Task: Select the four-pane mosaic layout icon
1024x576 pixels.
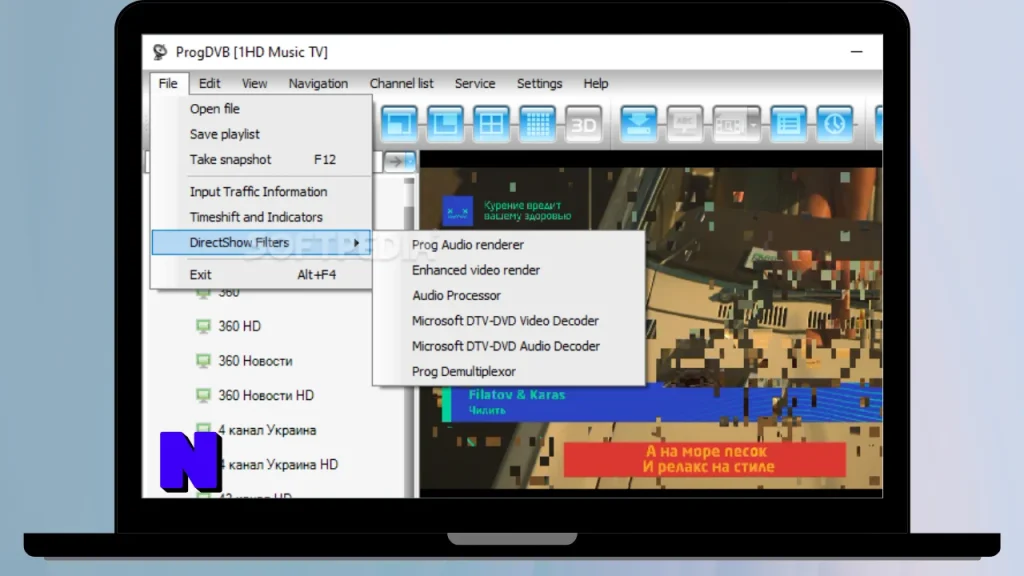Action: tap(491, 123)
